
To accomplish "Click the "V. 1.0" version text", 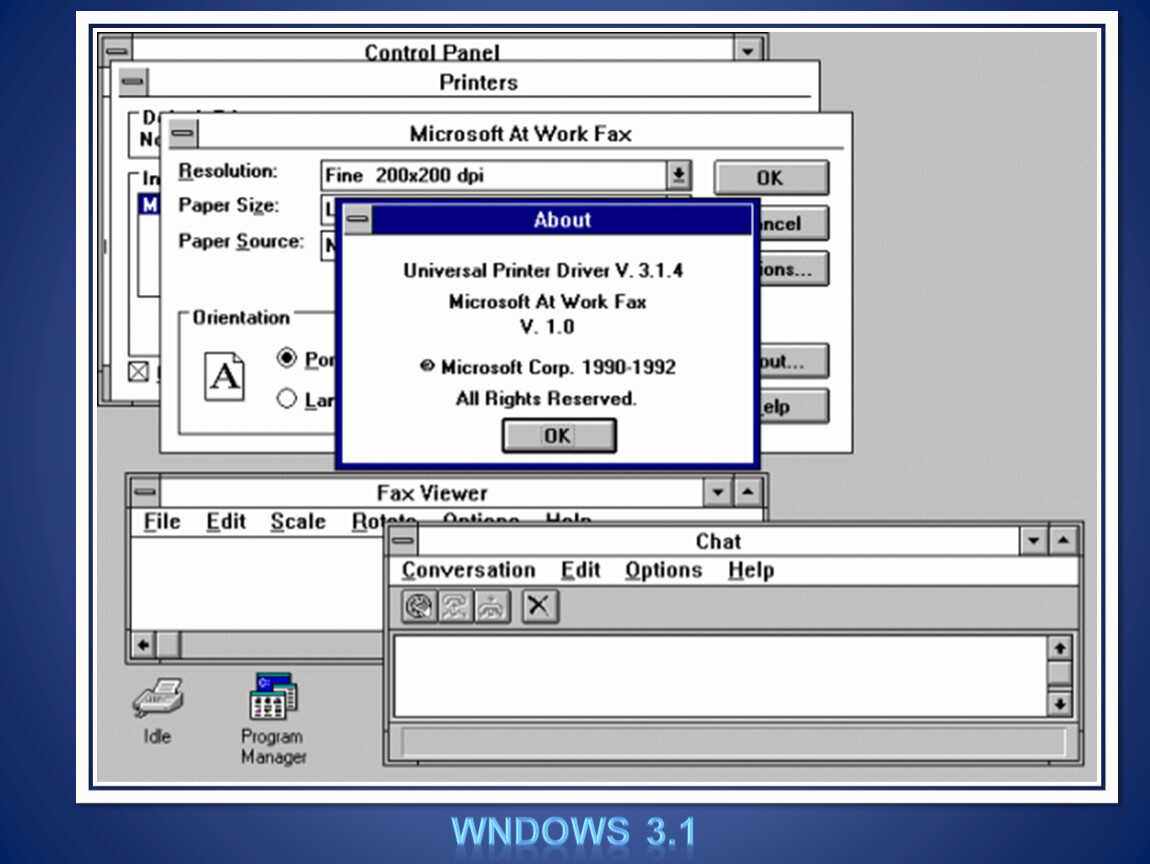I will (547, 326).
